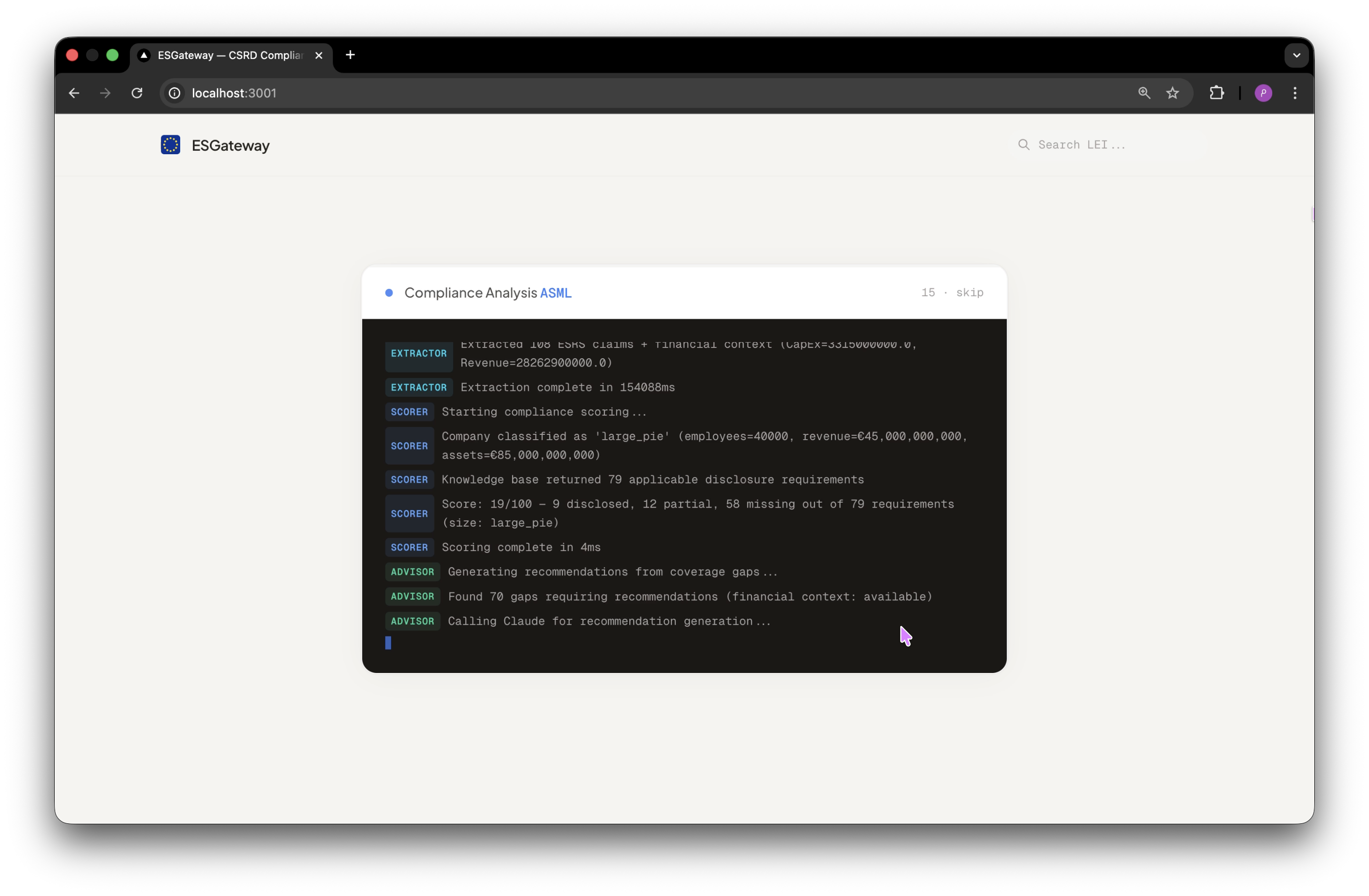This screenshot has width=1369, height=896.
Task: Click the ESGateway EU stars logo
Action: tap(170, 145)
